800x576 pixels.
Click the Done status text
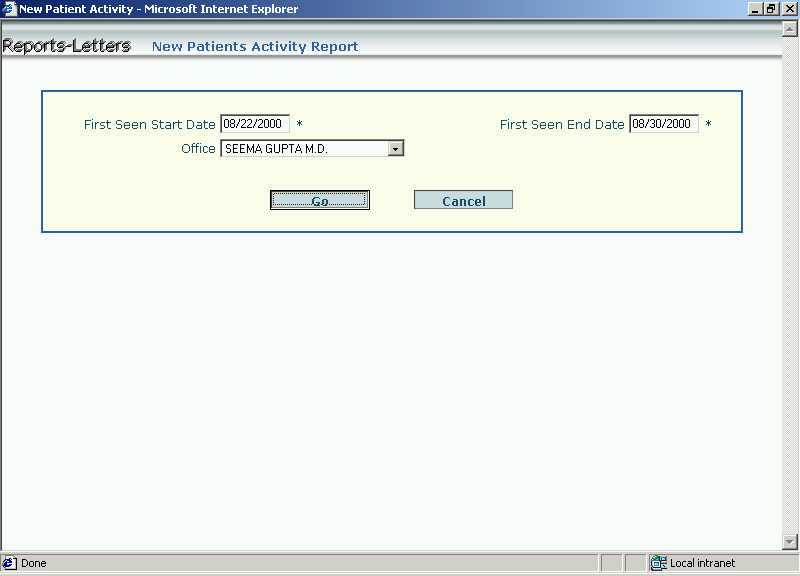coord(34,563)
